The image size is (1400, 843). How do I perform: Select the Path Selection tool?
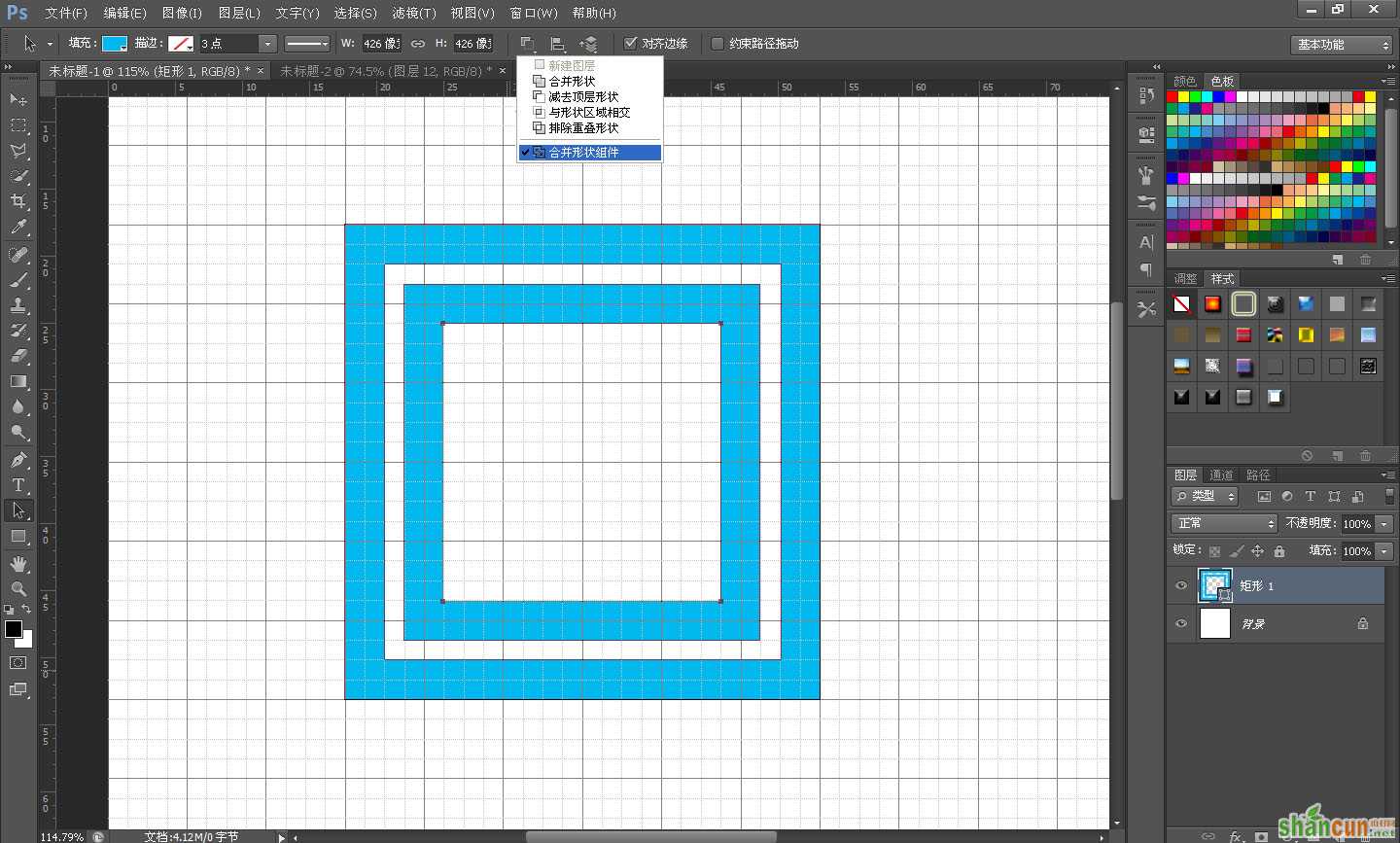pos(18,510)
